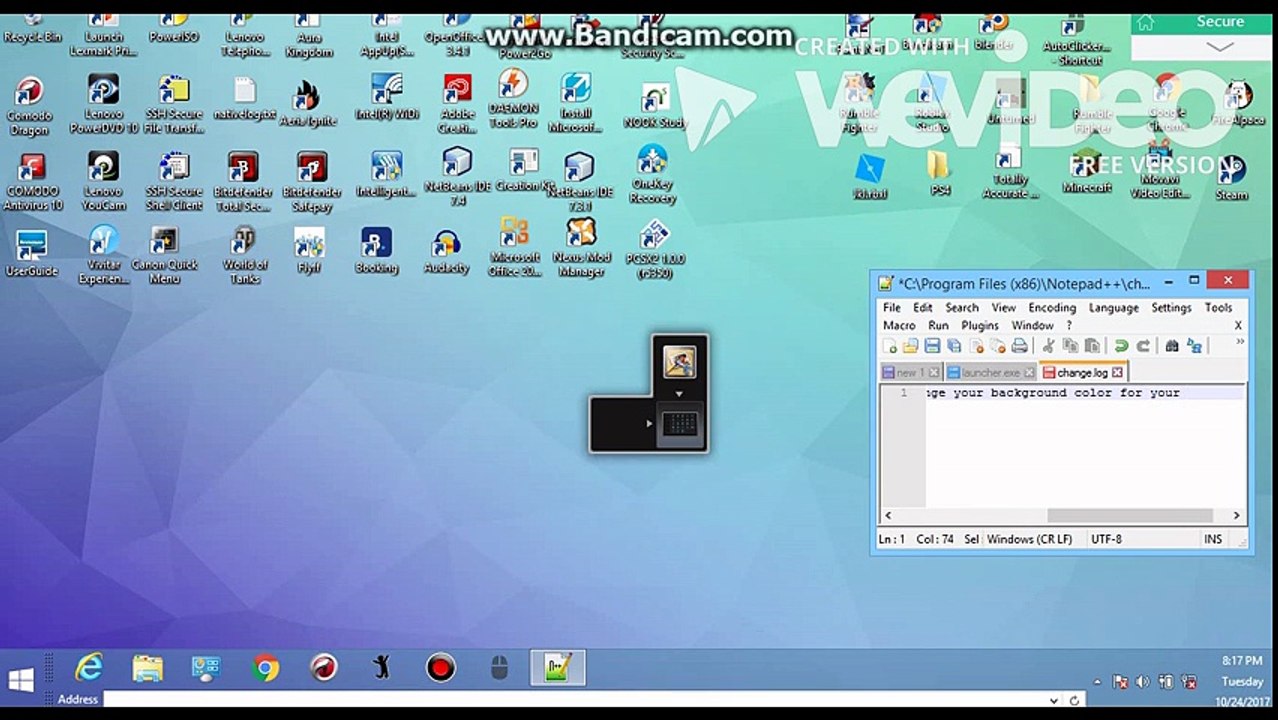1278x720 pixels.
Task: Click the UTF-8 encoding status bar entry
Action: pyautogui.click(x=1106, y=539)
